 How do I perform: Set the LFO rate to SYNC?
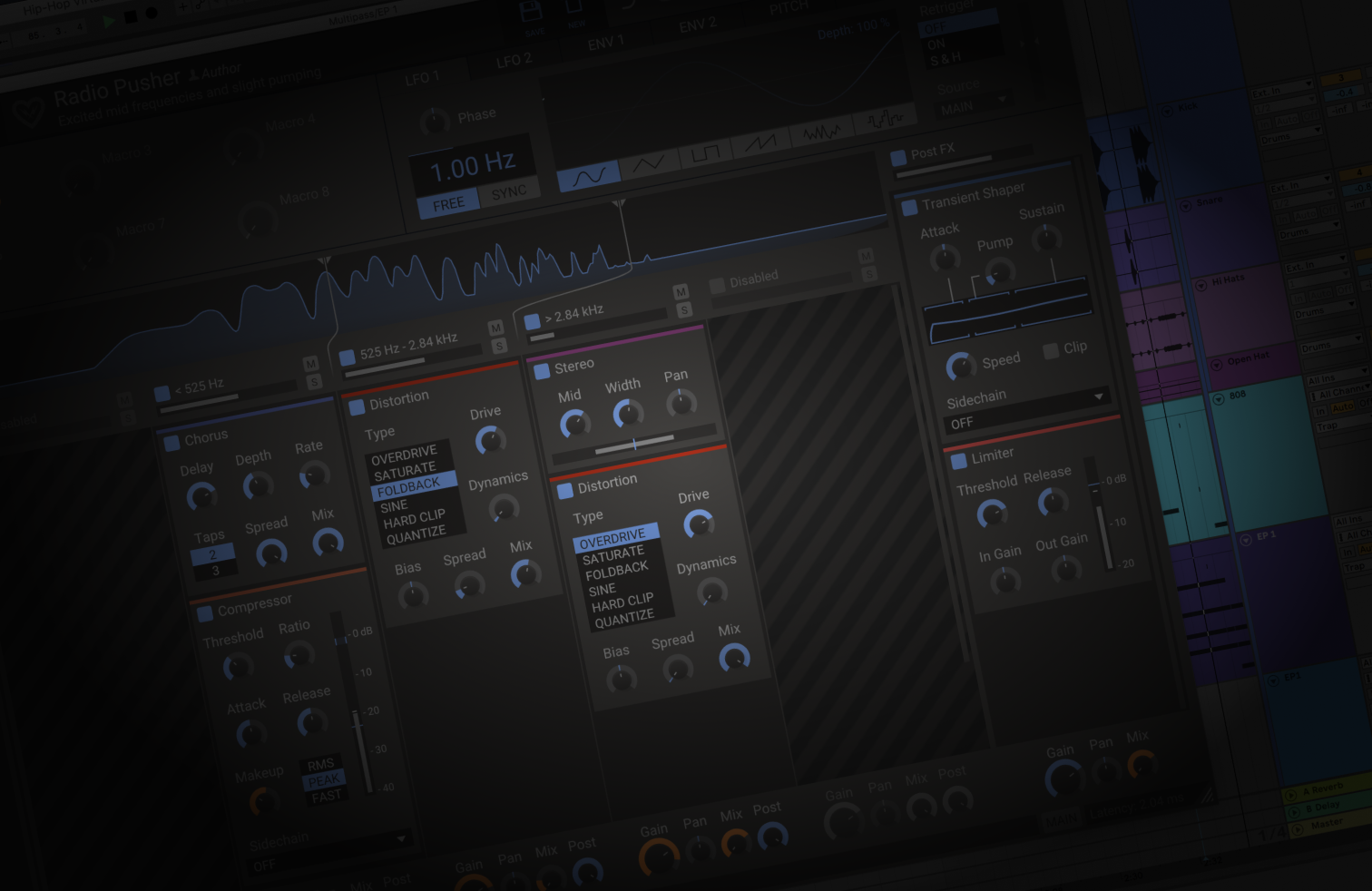(510, 191)
